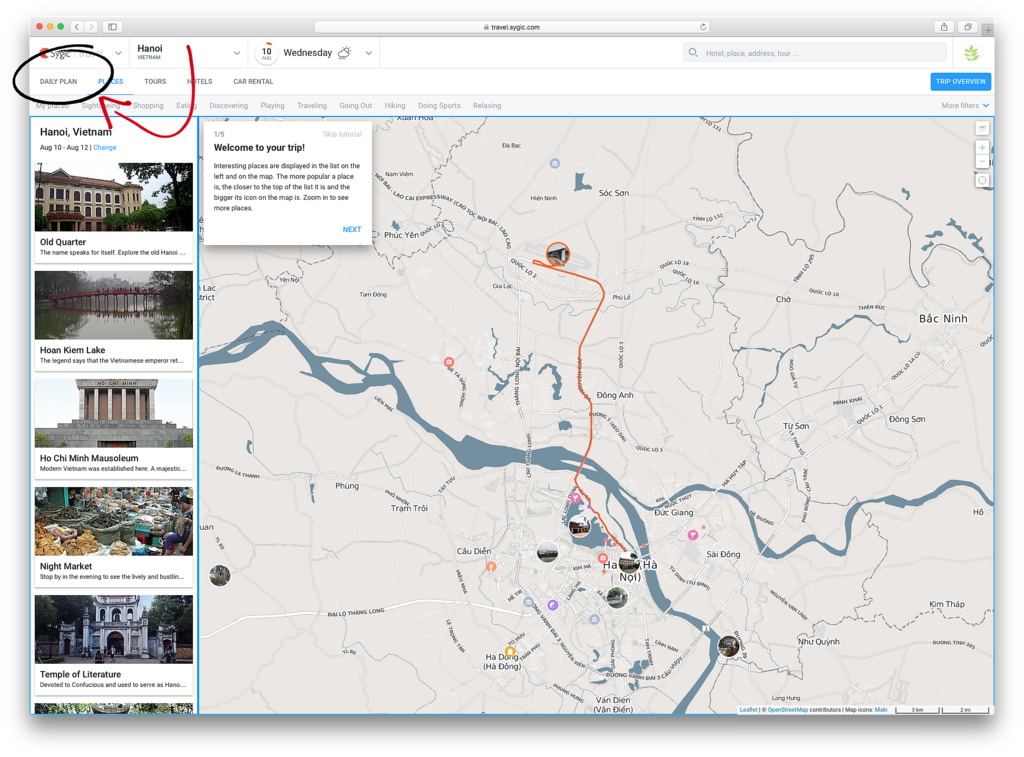Open the Maki map icons link

(881, 709)
